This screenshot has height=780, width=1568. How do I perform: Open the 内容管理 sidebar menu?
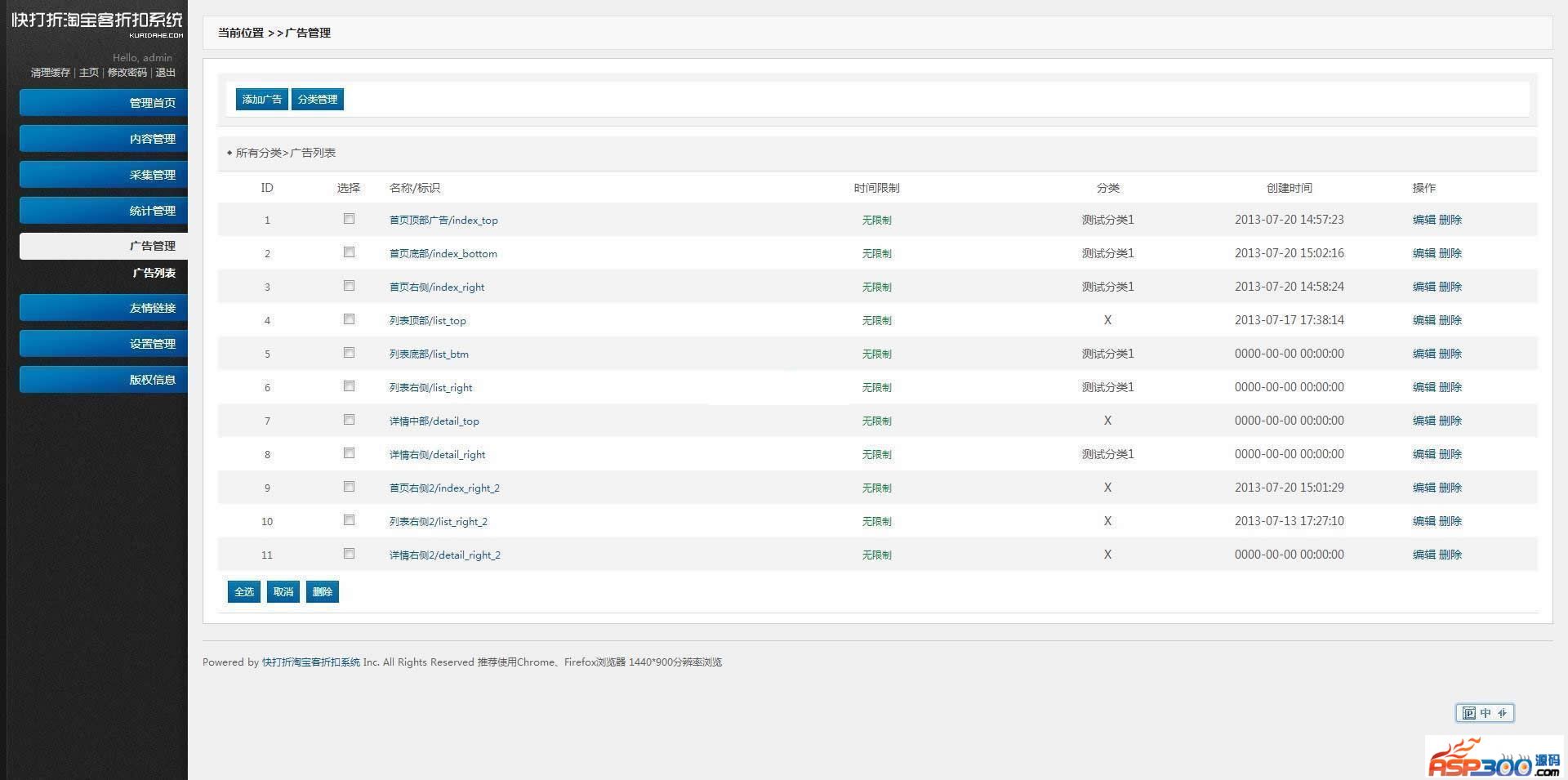click(104, 139)
